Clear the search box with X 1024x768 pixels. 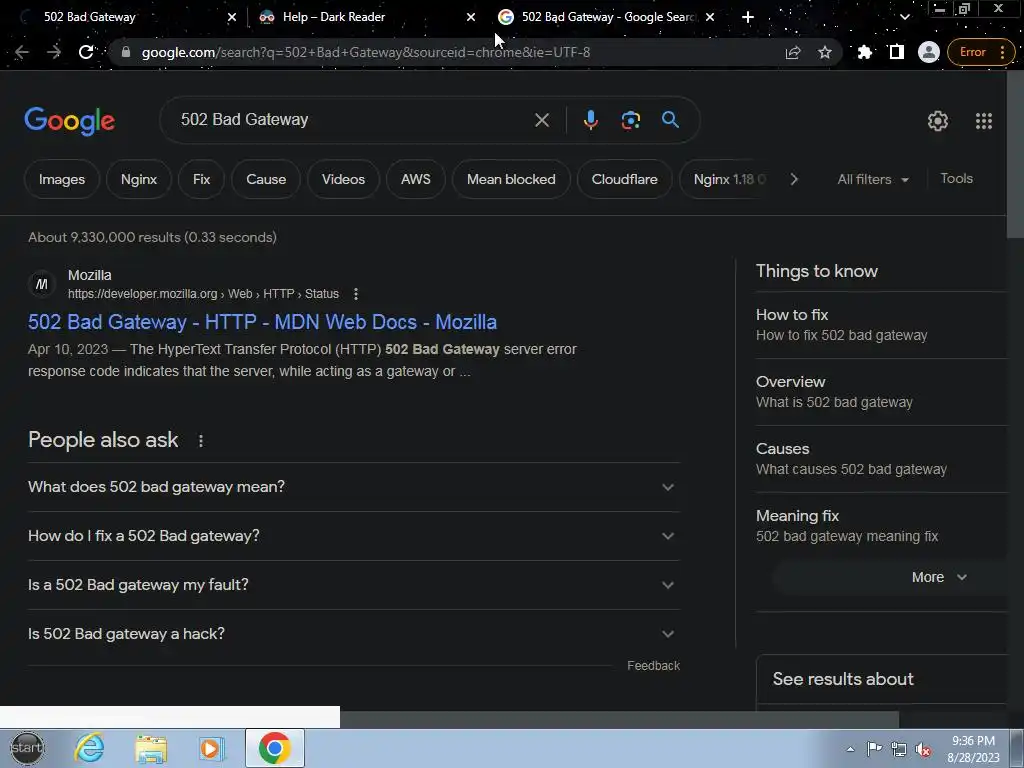pyautogui.click(x=542, y=120)
